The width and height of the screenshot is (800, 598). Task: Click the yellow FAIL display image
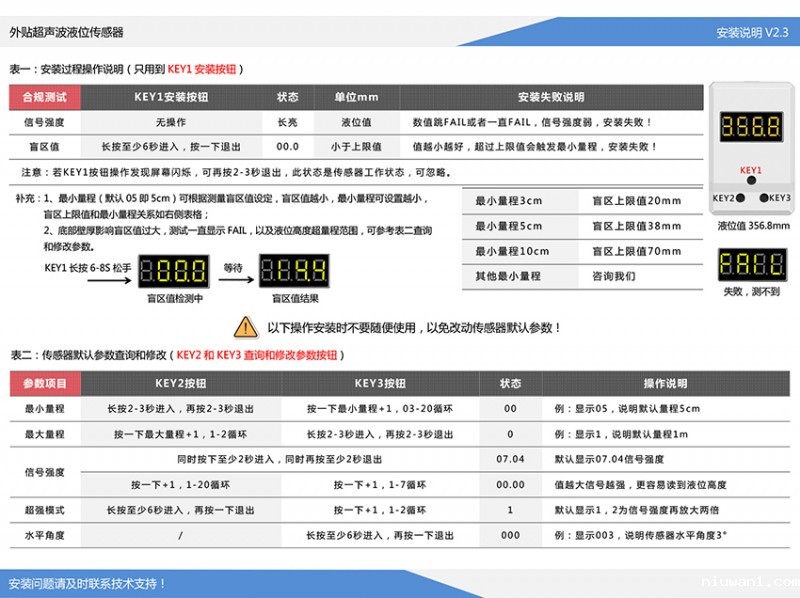pos(751,266)
